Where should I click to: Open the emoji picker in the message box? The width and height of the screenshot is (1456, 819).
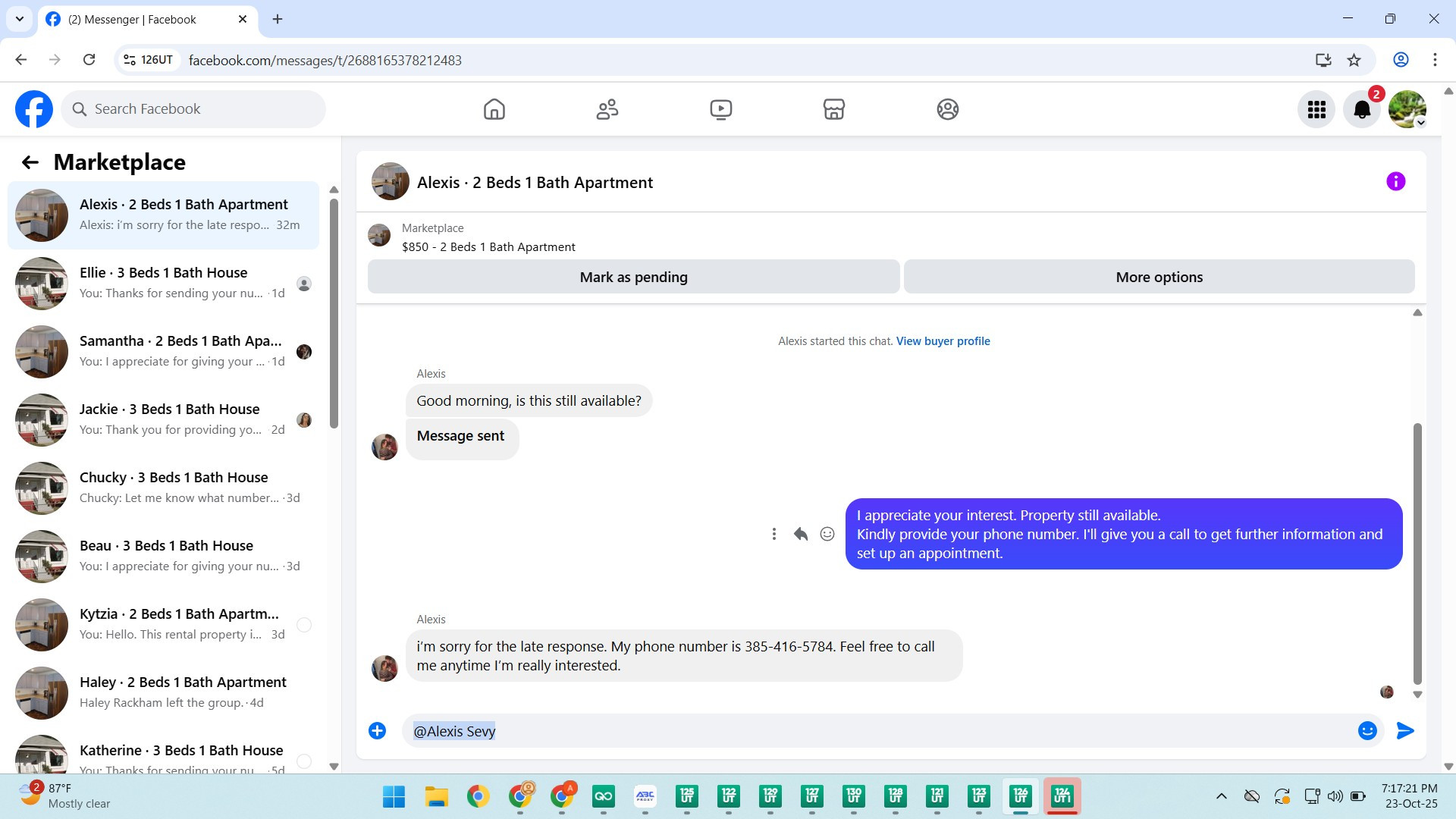(x=1367, y=730)
